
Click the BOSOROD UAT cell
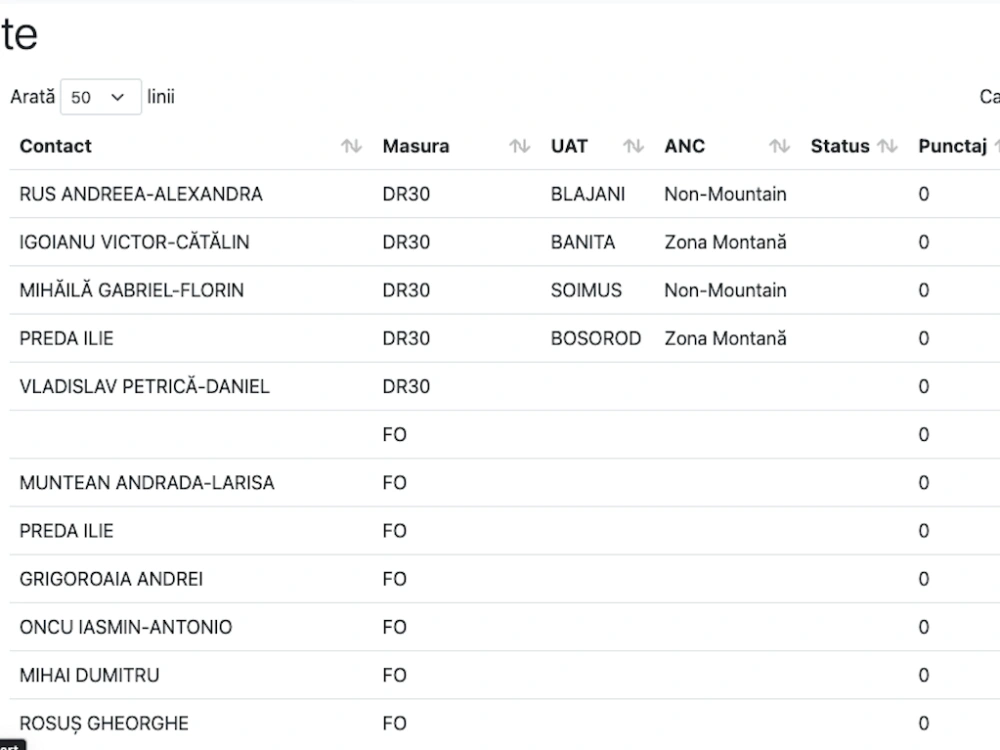click(x=596, y=338)
